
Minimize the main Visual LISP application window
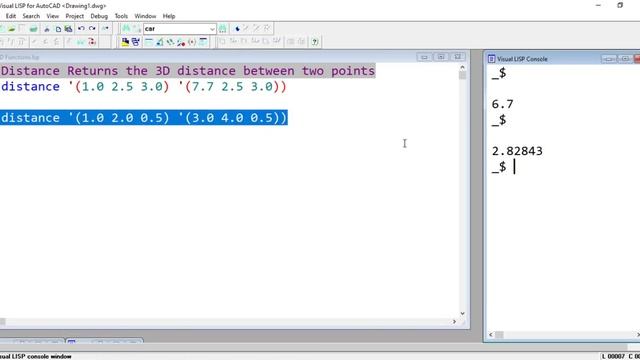point(598,5)
